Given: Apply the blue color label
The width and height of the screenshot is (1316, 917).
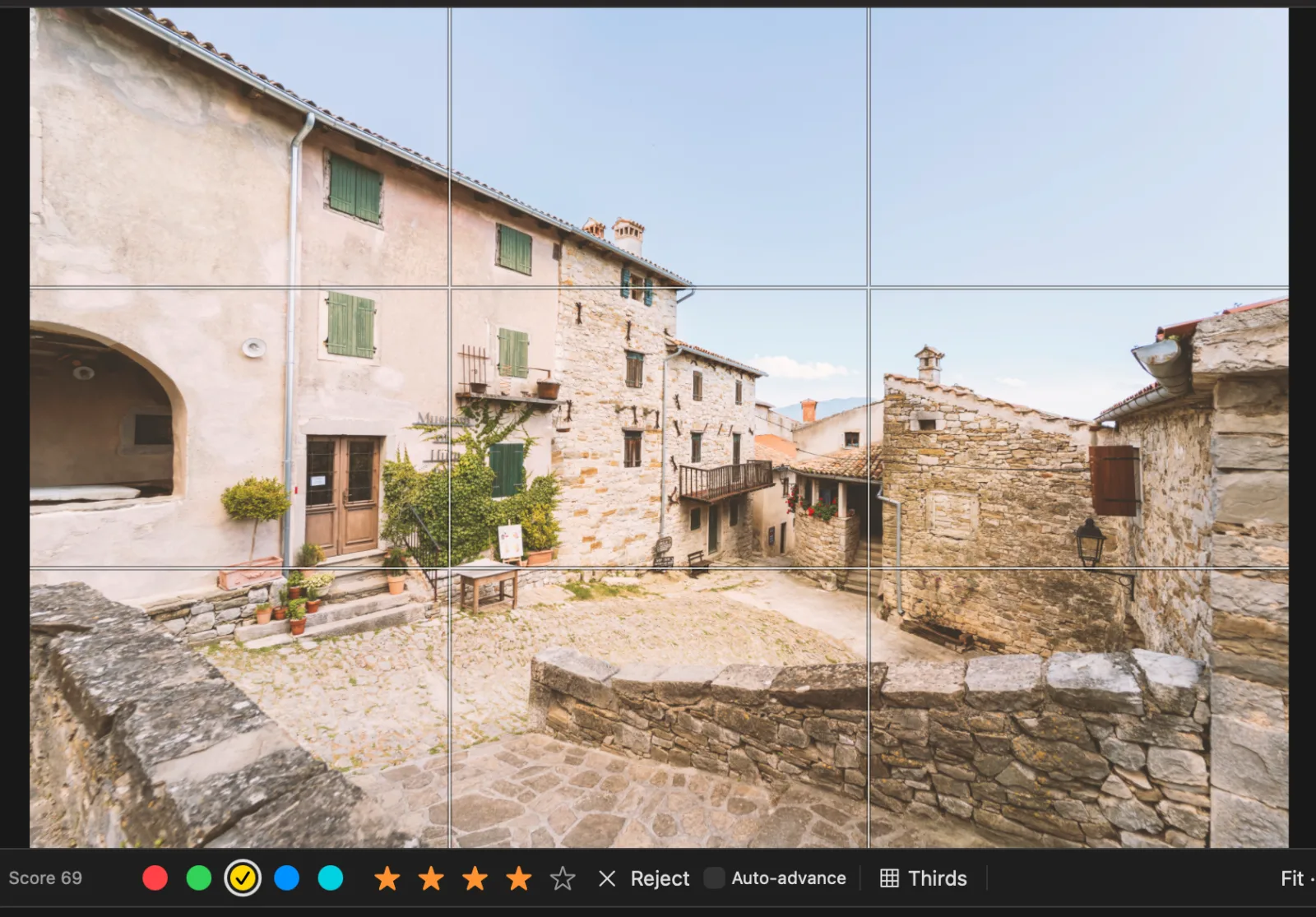Looking at the screenshot, I should [286, 878].
